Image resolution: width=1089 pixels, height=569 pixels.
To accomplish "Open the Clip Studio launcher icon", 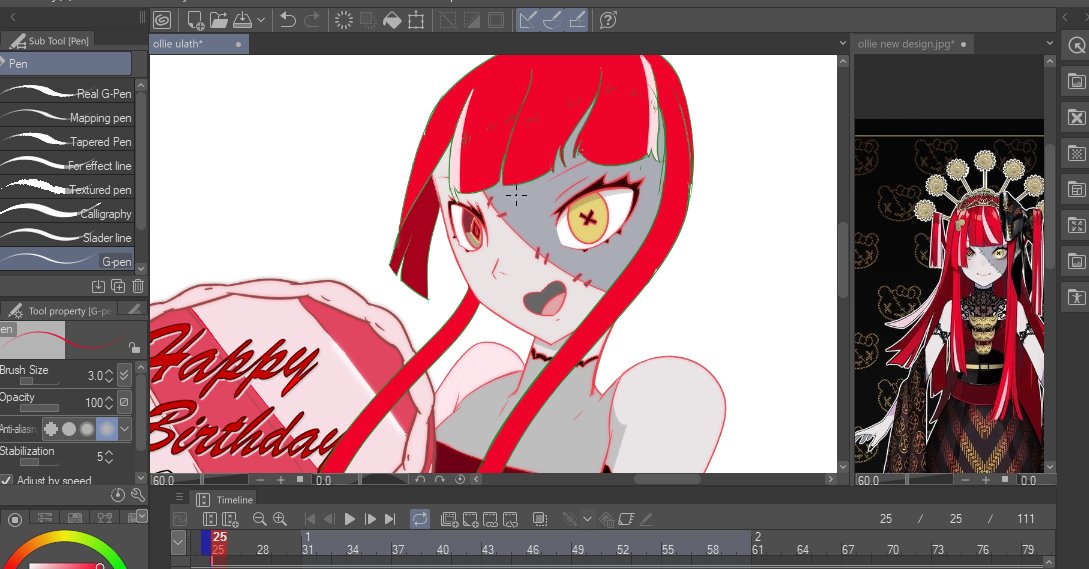I will [x=162, y=20].
